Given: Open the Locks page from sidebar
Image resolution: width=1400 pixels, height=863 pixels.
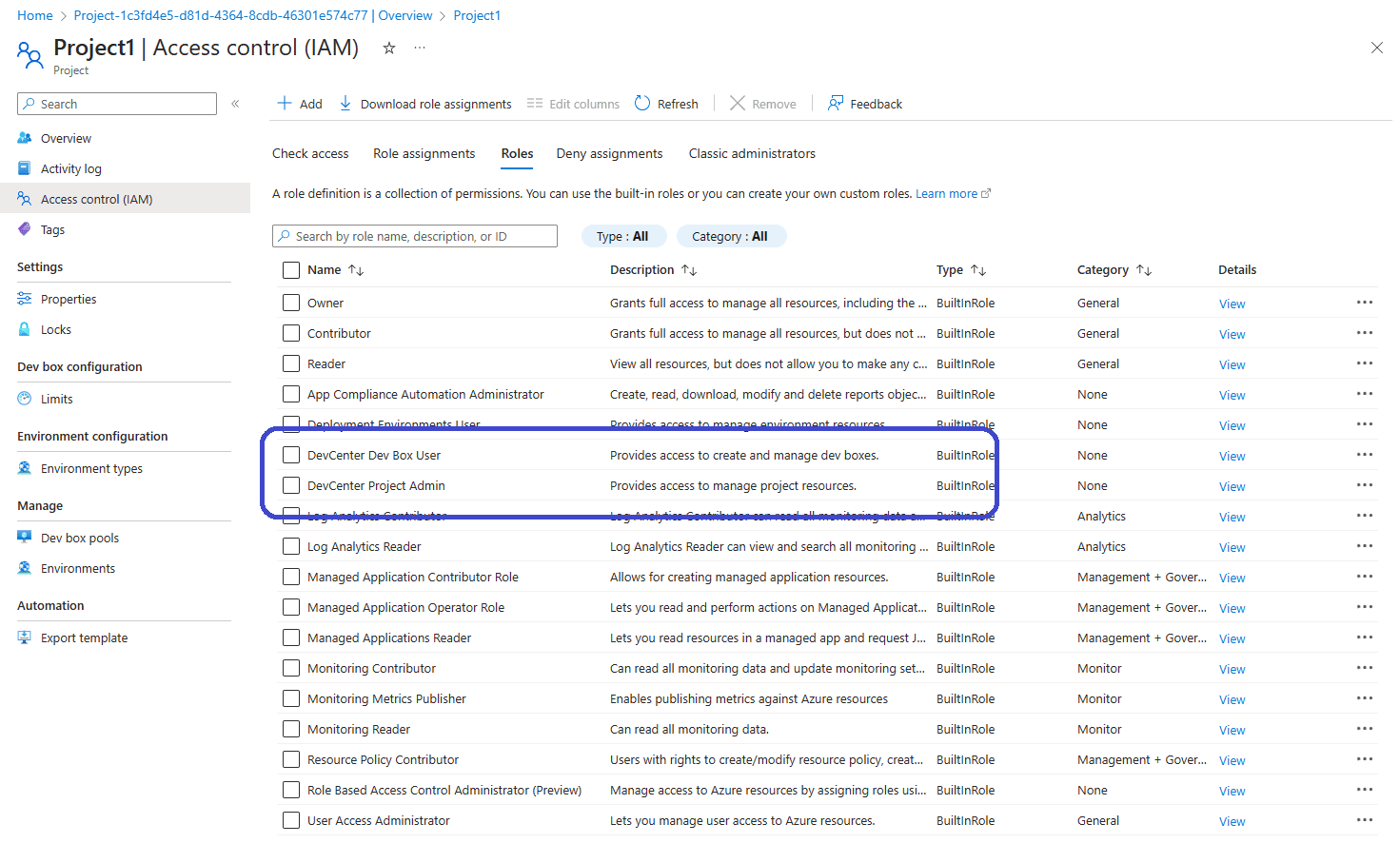Looking at the screenshot, I should (55, 330).
